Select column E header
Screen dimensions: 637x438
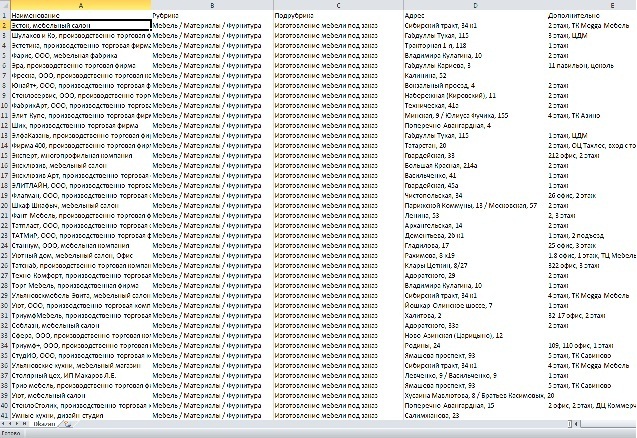pos(592,5)
